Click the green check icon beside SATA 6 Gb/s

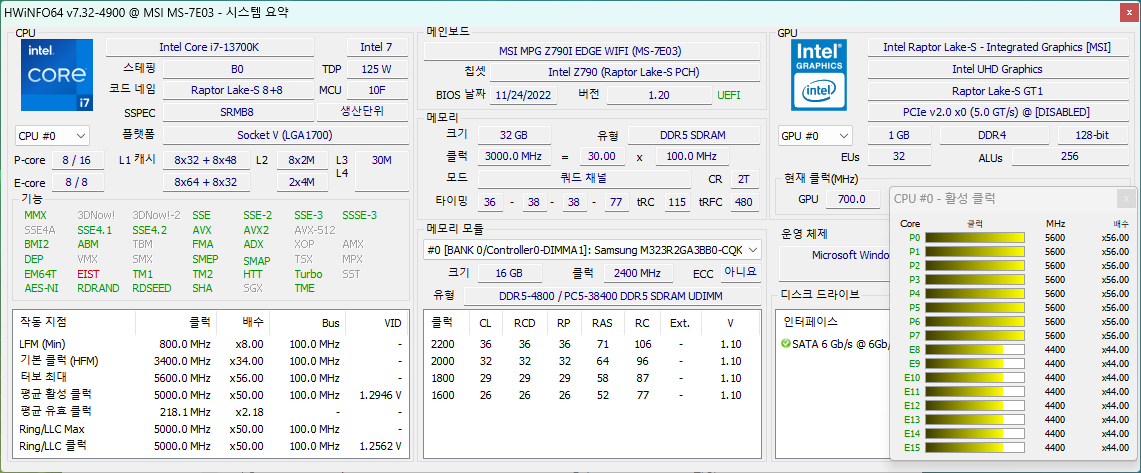point(785,343)
